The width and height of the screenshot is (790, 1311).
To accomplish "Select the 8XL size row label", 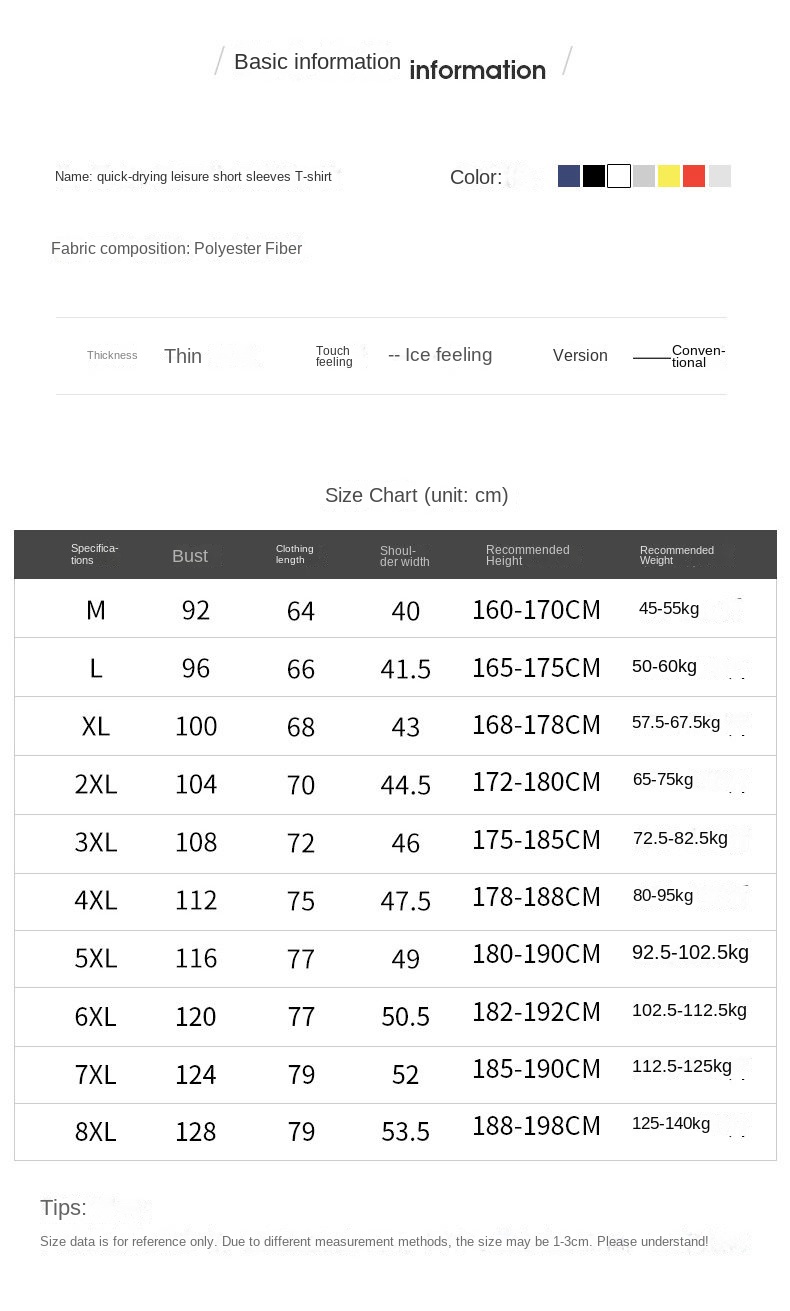I will coord(96,1132).
